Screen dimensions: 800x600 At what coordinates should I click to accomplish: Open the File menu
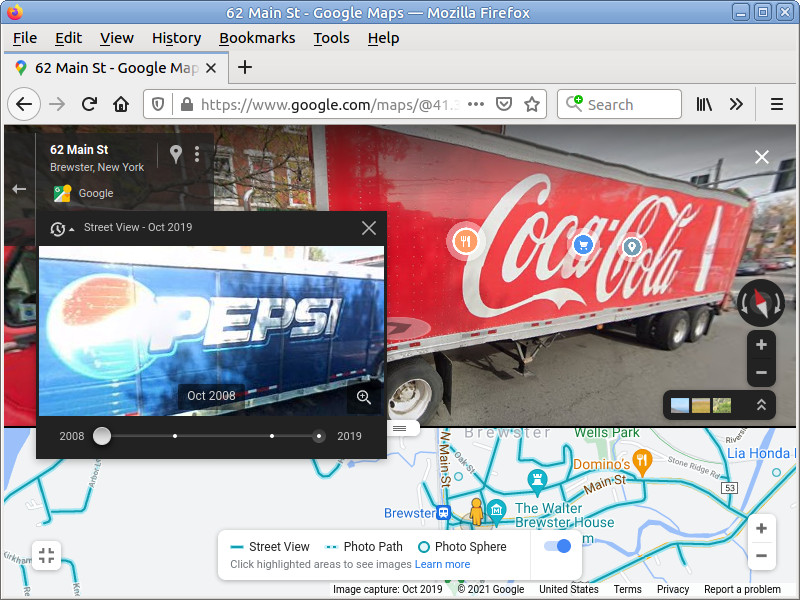click(25, 38)
